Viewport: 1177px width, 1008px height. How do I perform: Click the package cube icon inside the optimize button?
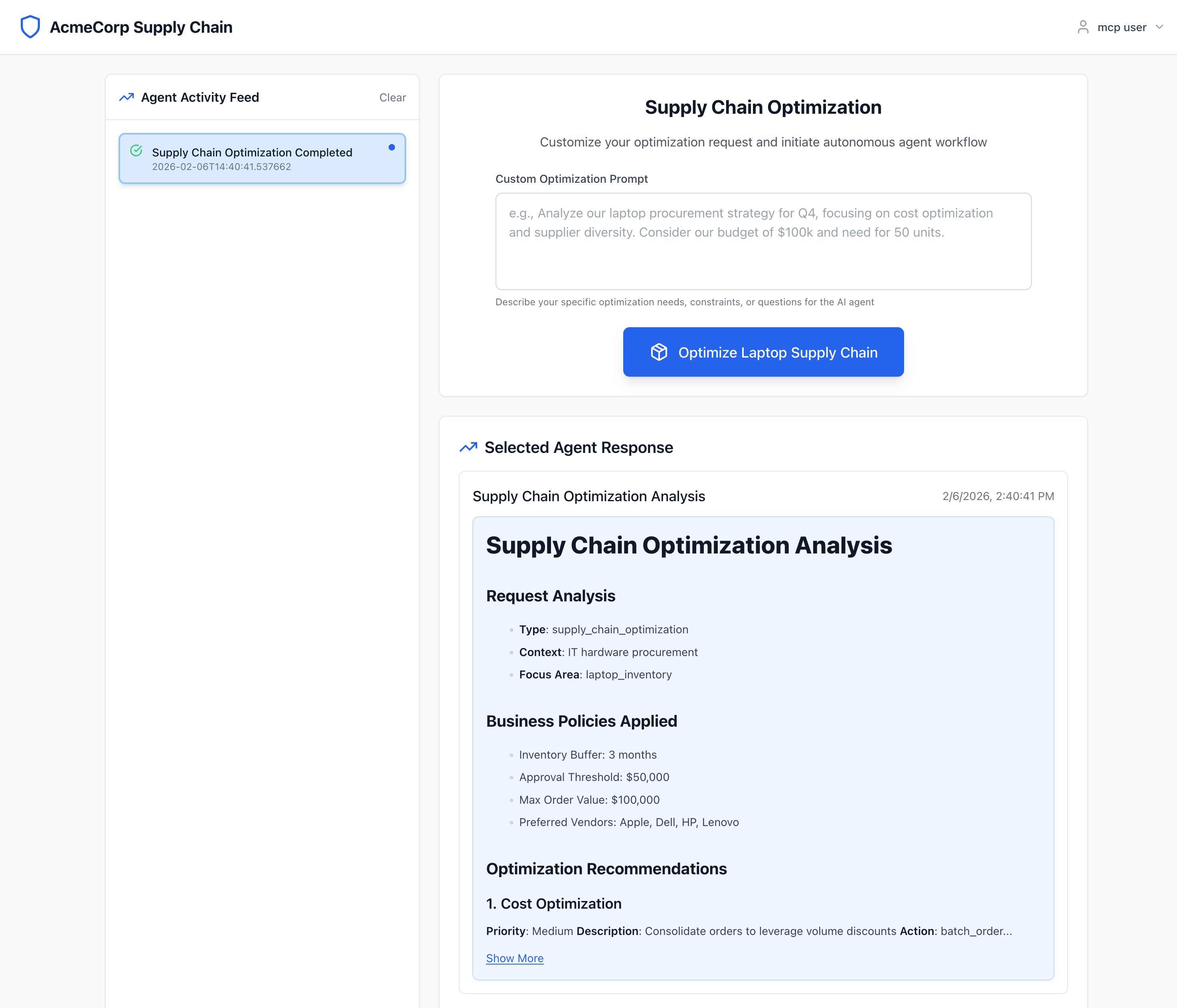click(x=660, y=352)
